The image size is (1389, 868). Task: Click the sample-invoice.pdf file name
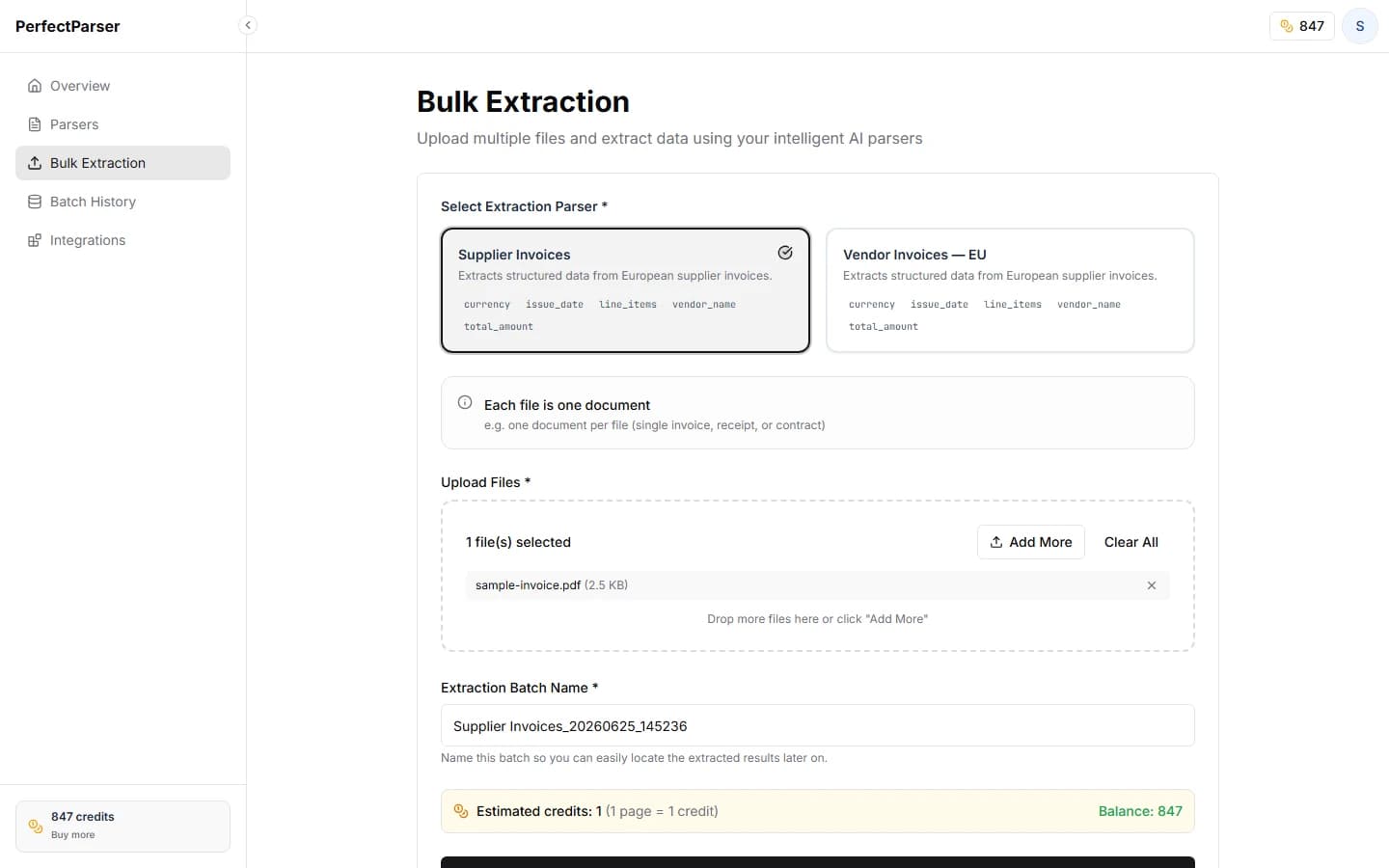[x=528, y=585]
